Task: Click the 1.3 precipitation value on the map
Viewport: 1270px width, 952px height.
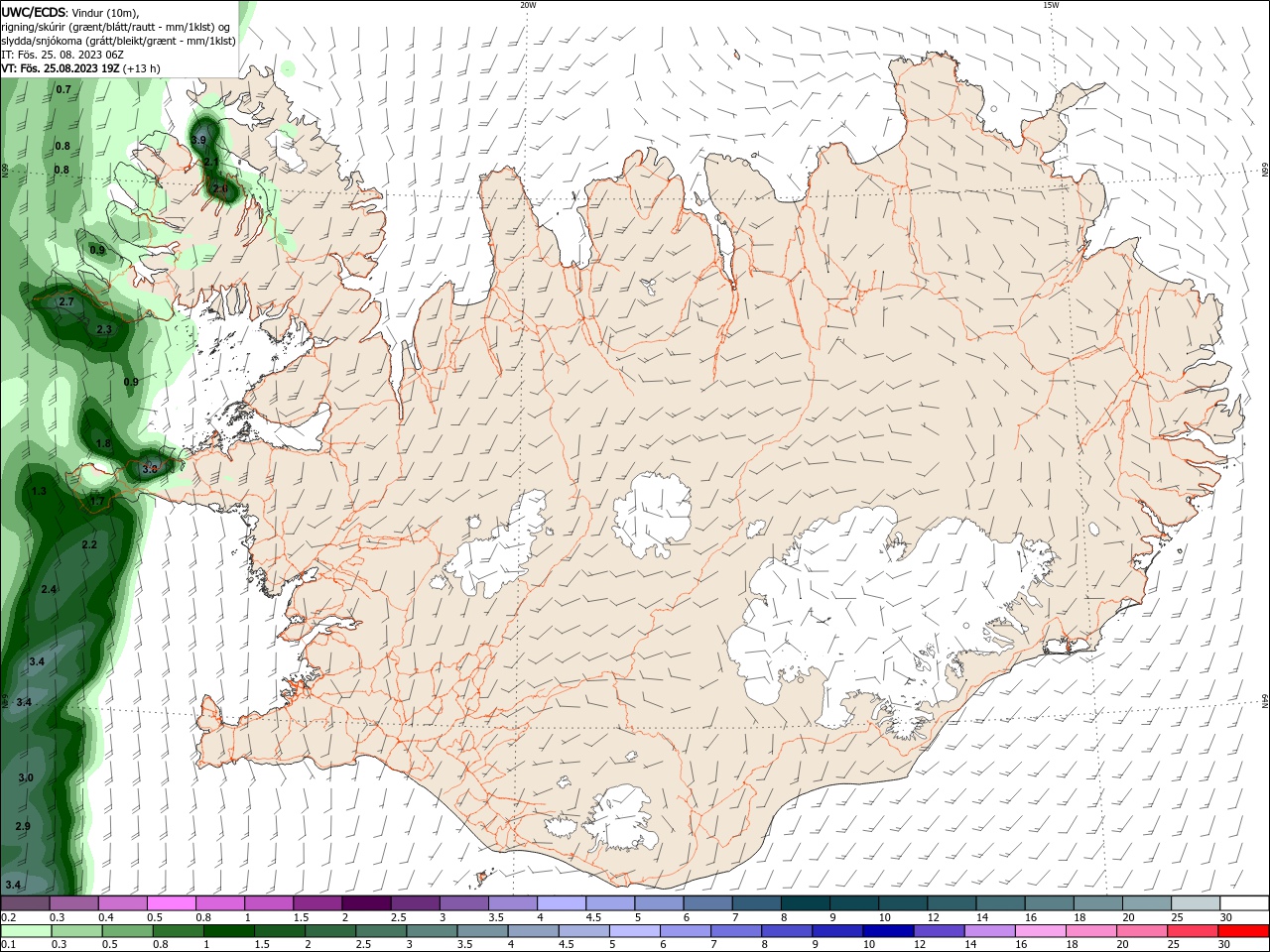Action: point(40,491)
